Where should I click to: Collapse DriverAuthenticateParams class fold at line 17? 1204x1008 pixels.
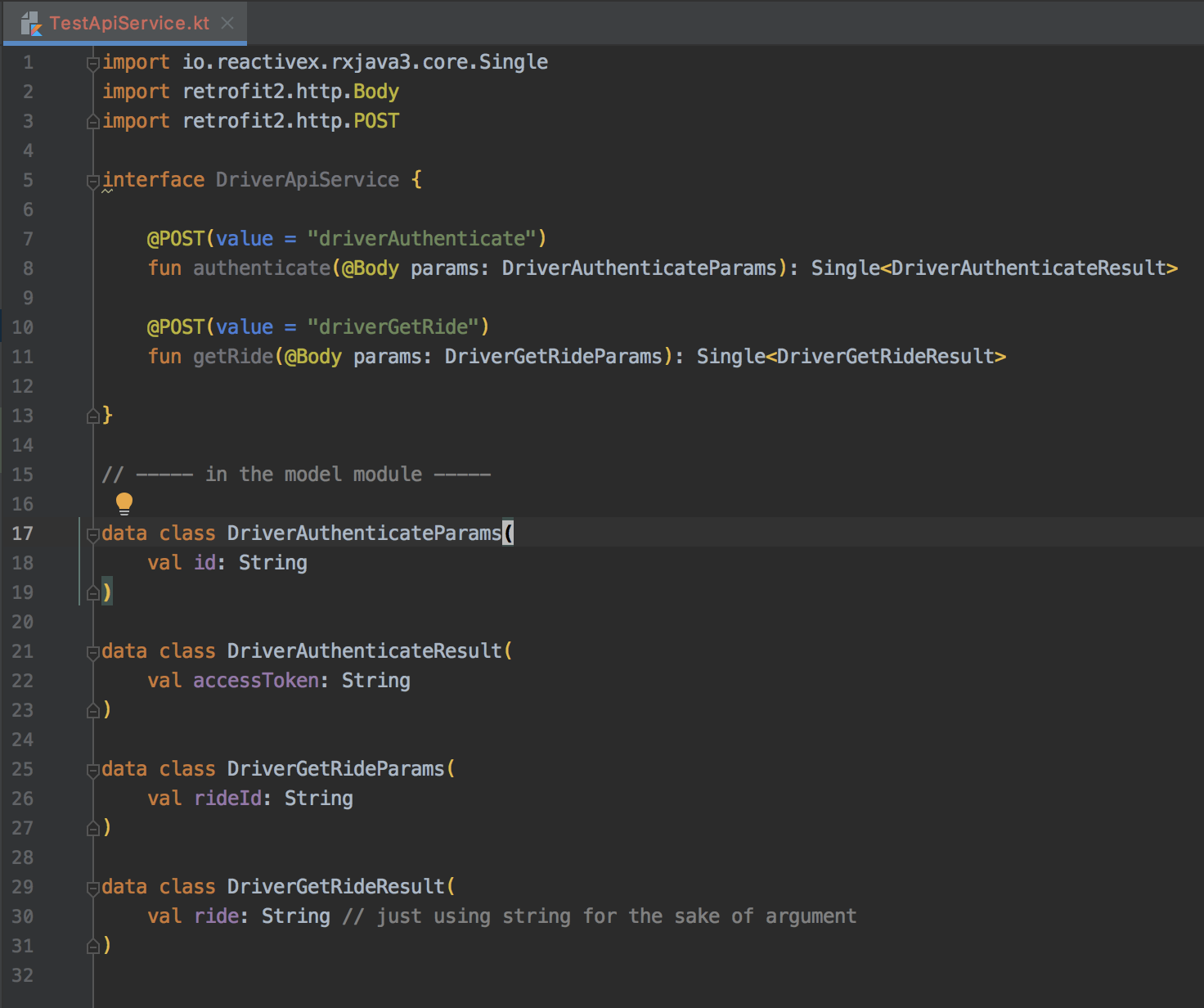[93, 534]
